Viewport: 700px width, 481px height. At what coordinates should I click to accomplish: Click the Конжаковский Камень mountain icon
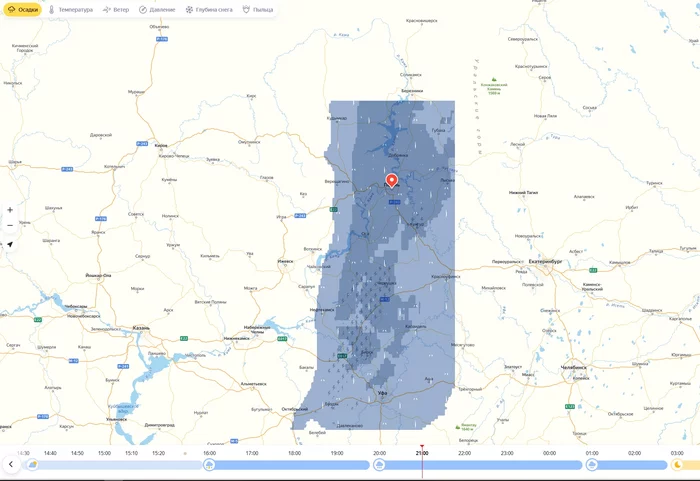(x=494, y=79)
